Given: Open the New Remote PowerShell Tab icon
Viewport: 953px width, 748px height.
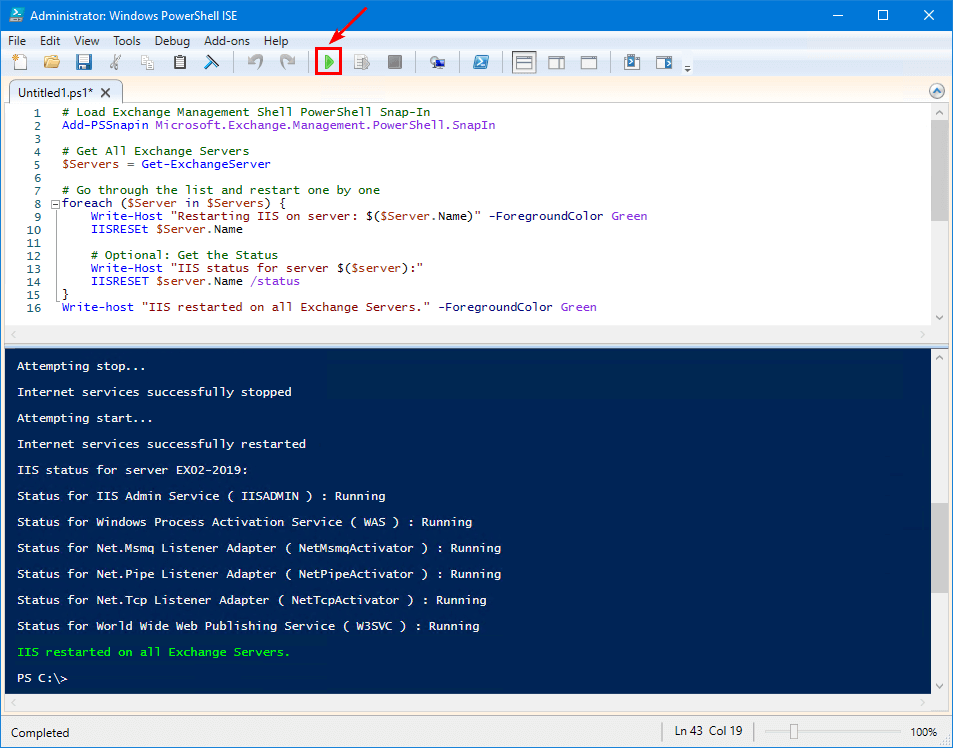Looking at the screenshot, I should point(437,62).
